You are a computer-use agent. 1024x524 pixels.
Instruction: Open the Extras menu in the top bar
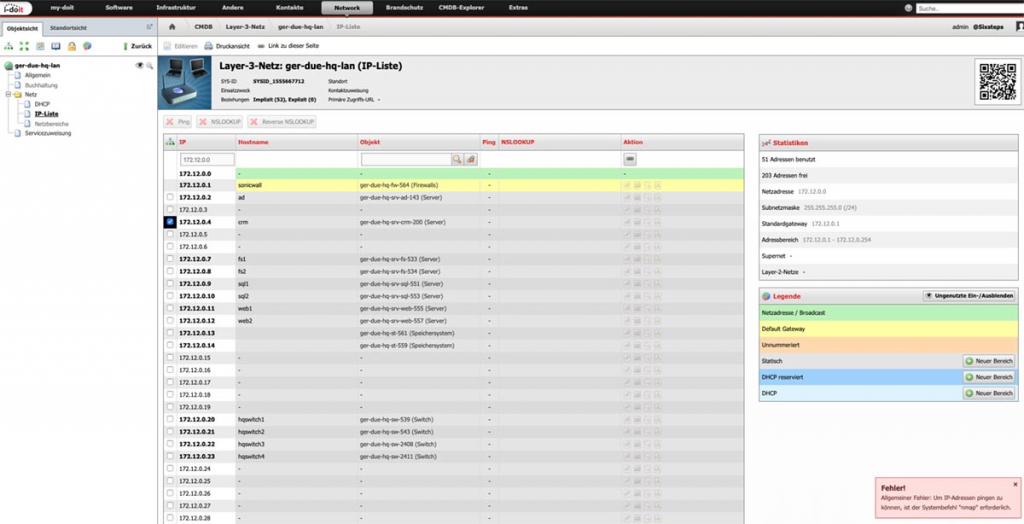point(518,8)
